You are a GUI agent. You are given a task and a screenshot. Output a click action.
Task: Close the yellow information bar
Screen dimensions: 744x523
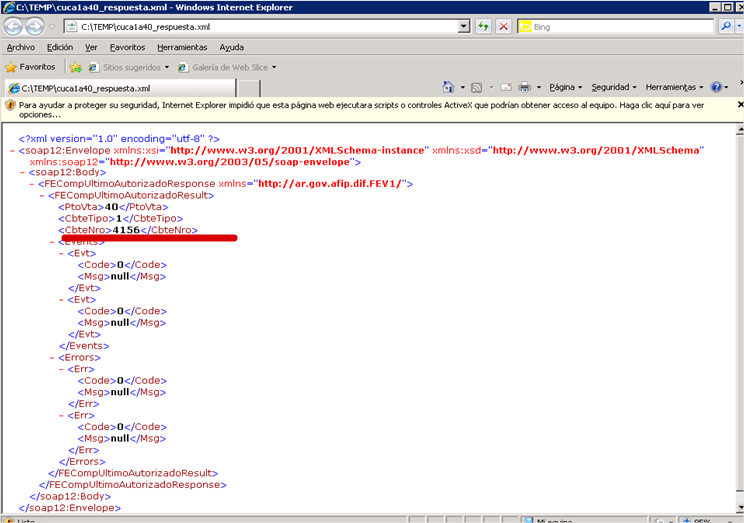pos(740,104)
